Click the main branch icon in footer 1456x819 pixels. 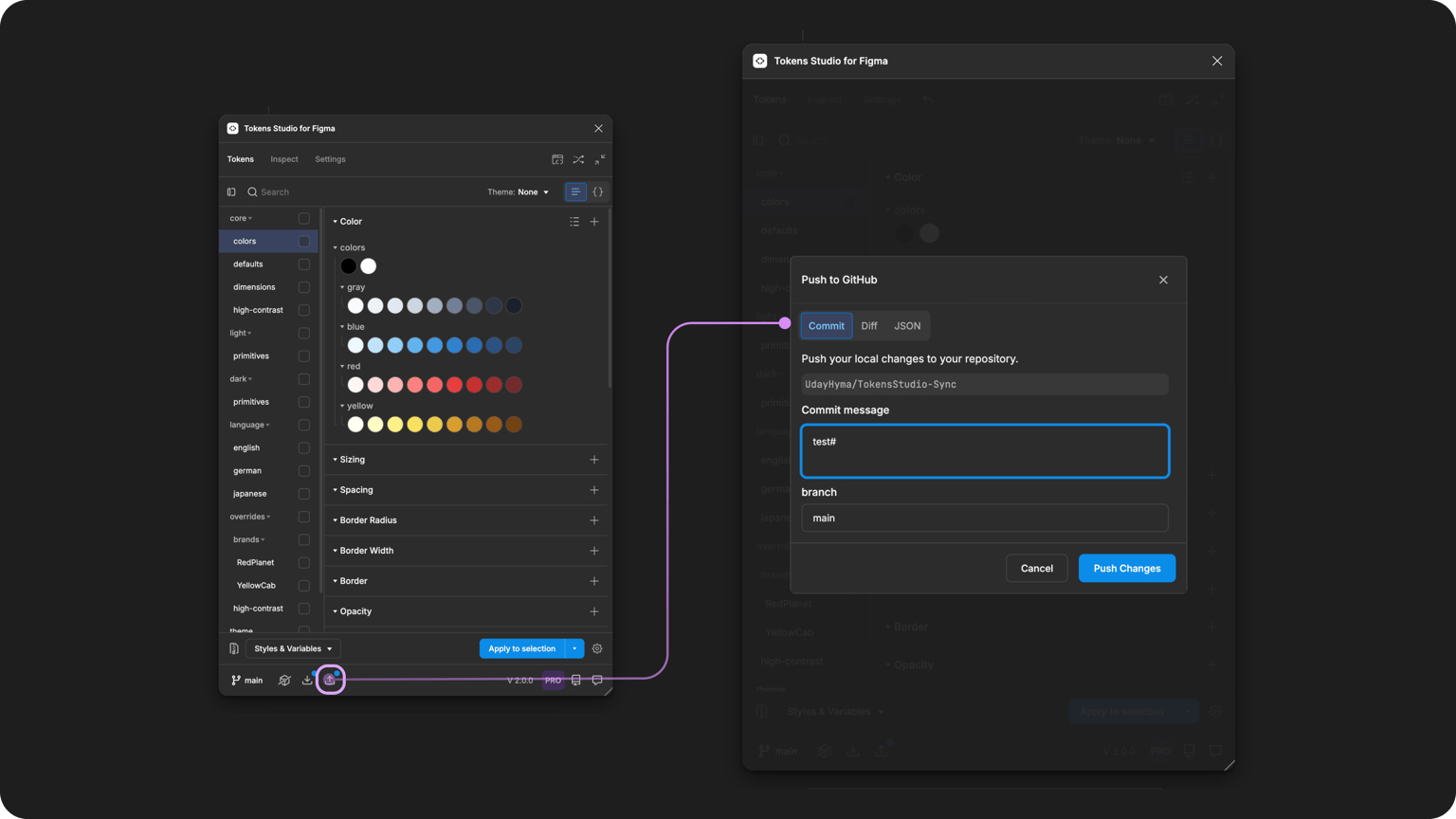pos(236,681)
